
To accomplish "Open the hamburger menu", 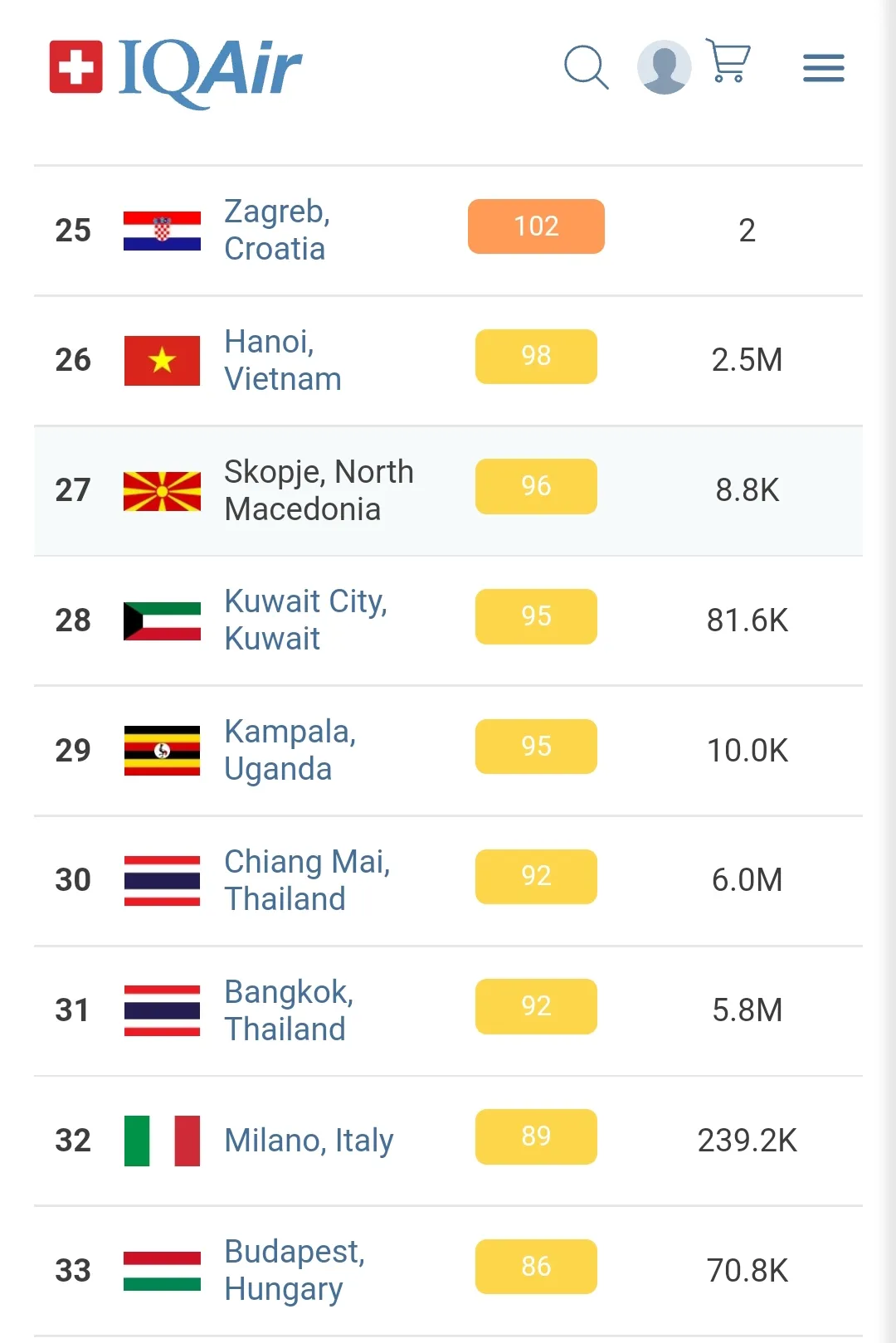I will tap(823, 68).
